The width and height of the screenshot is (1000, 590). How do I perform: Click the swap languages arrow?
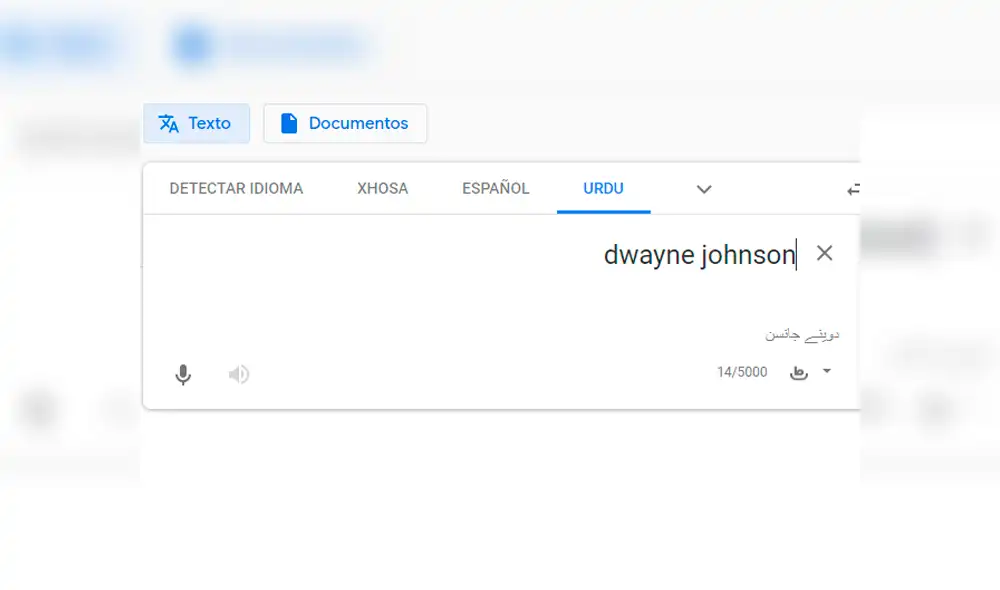tap(855, 189)
